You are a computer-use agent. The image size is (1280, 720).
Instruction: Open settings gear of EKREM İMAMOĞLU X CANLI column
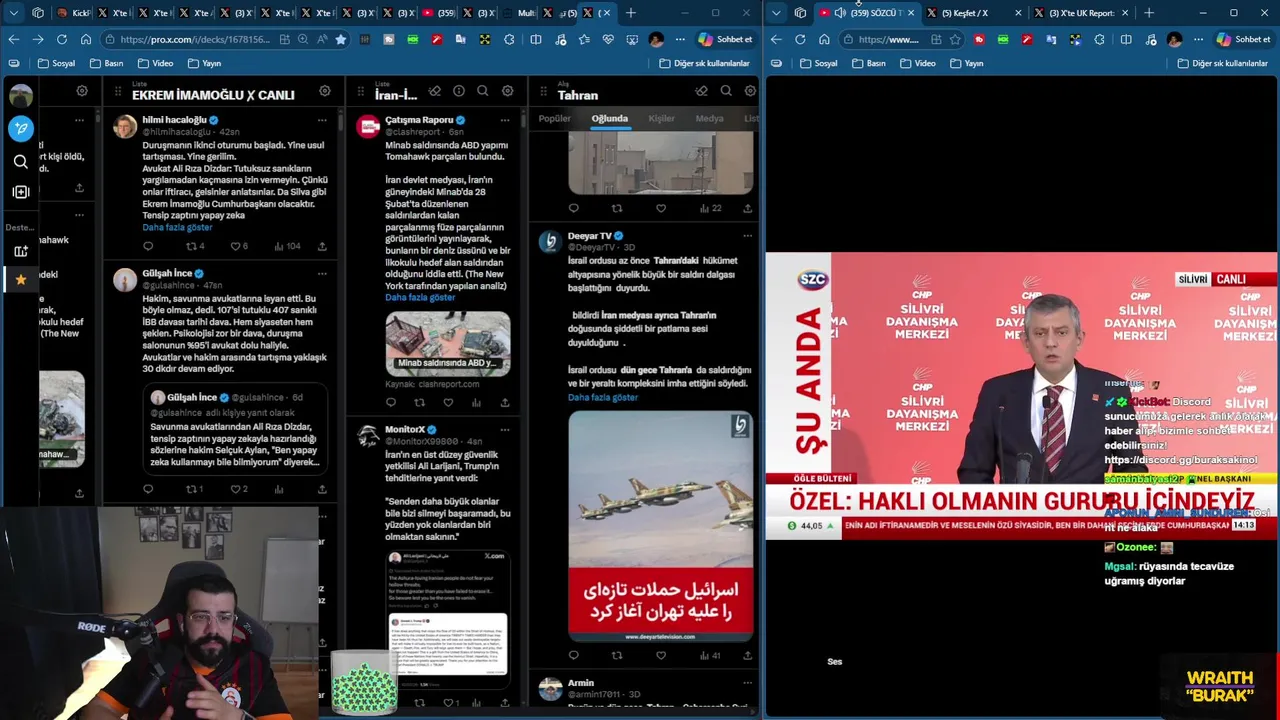click(324, 91)
